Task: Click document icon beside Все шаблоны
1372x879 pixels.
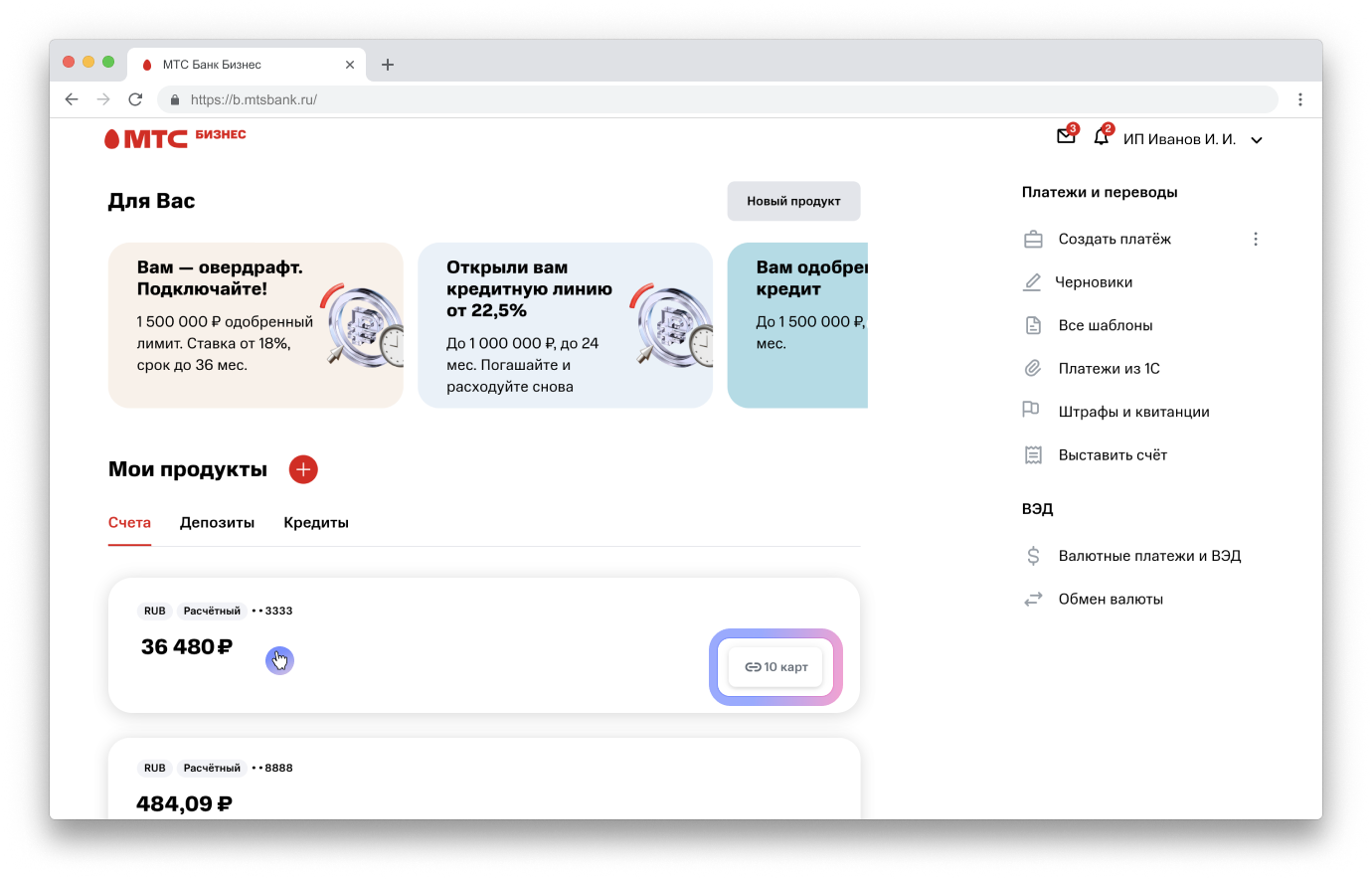Action: pyautogui.click(x=1033, y=325)
